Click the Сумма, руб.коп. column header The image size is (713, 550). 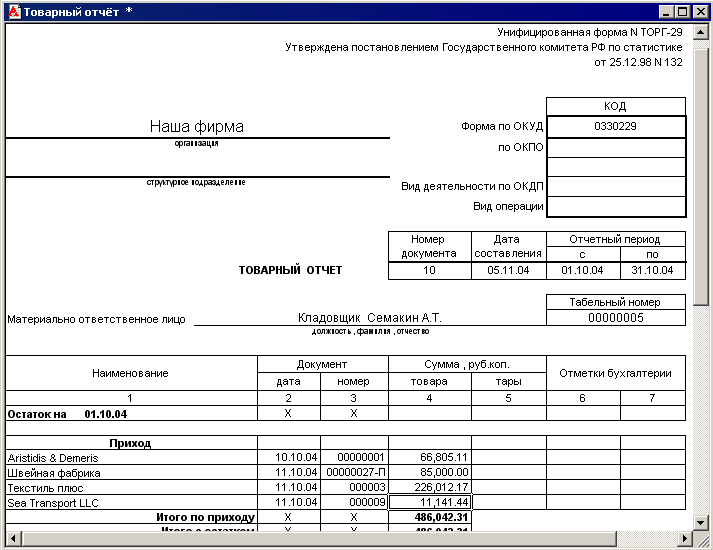(x=467, y=364)
